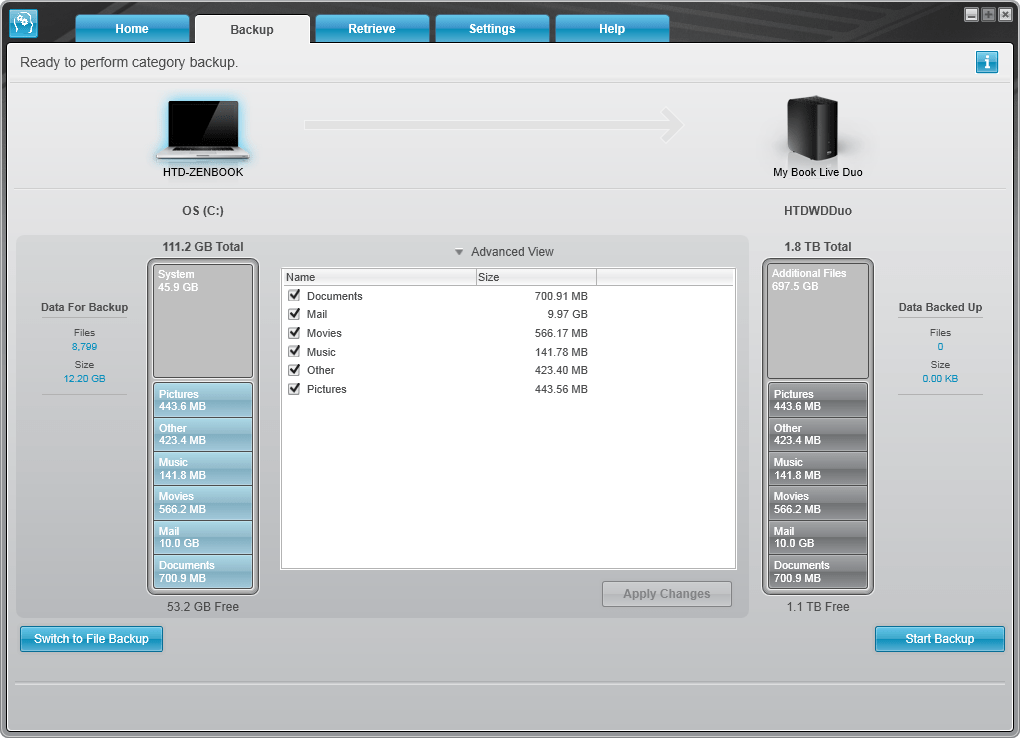The width and height of the screenshot is (1020, 738).
Task: Click the 443.56 MB Pictures size cell
Action: tap(561, 389)
